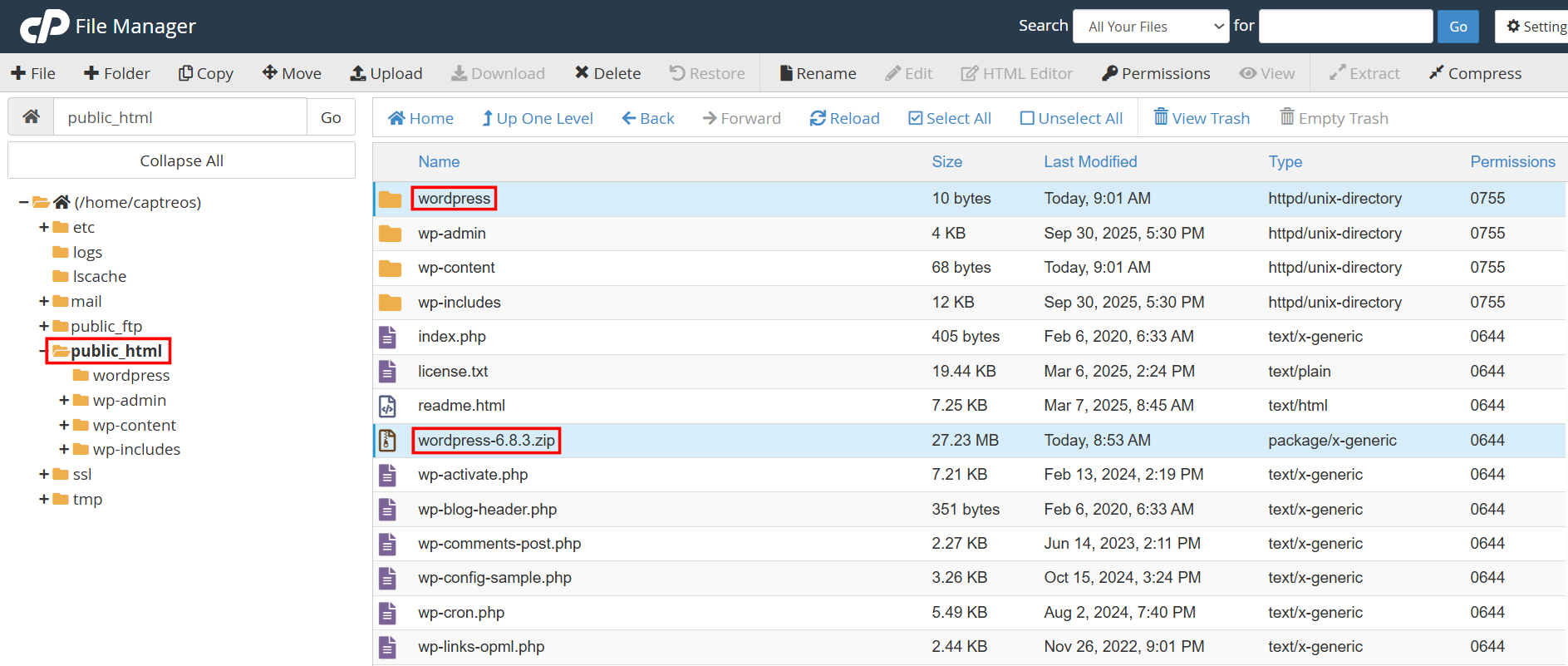Screen dimensions: 1568x666
Task: Select the lscache folder in tree
Action: pos(100,276)
